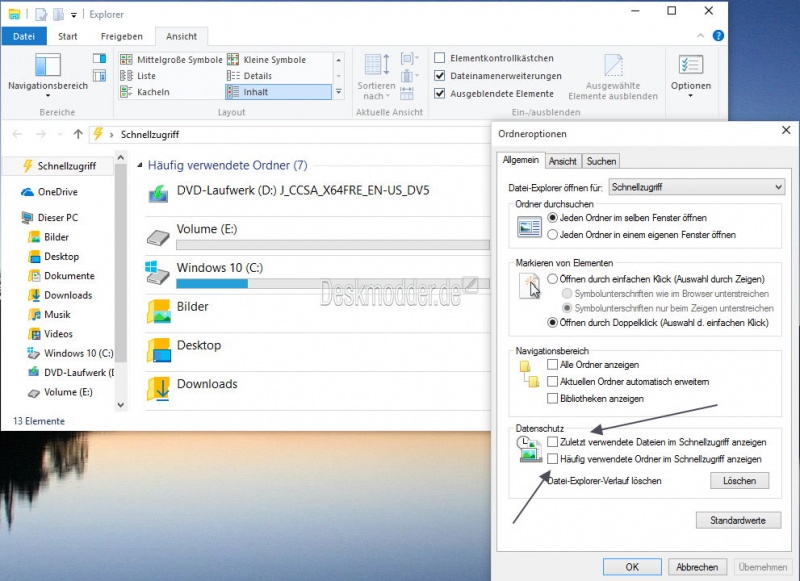This screenshot has width=800, height=581.
Task: Click the address bar showing Schnellzugriff
Action: pyautogui.click(x=300, y=134)
